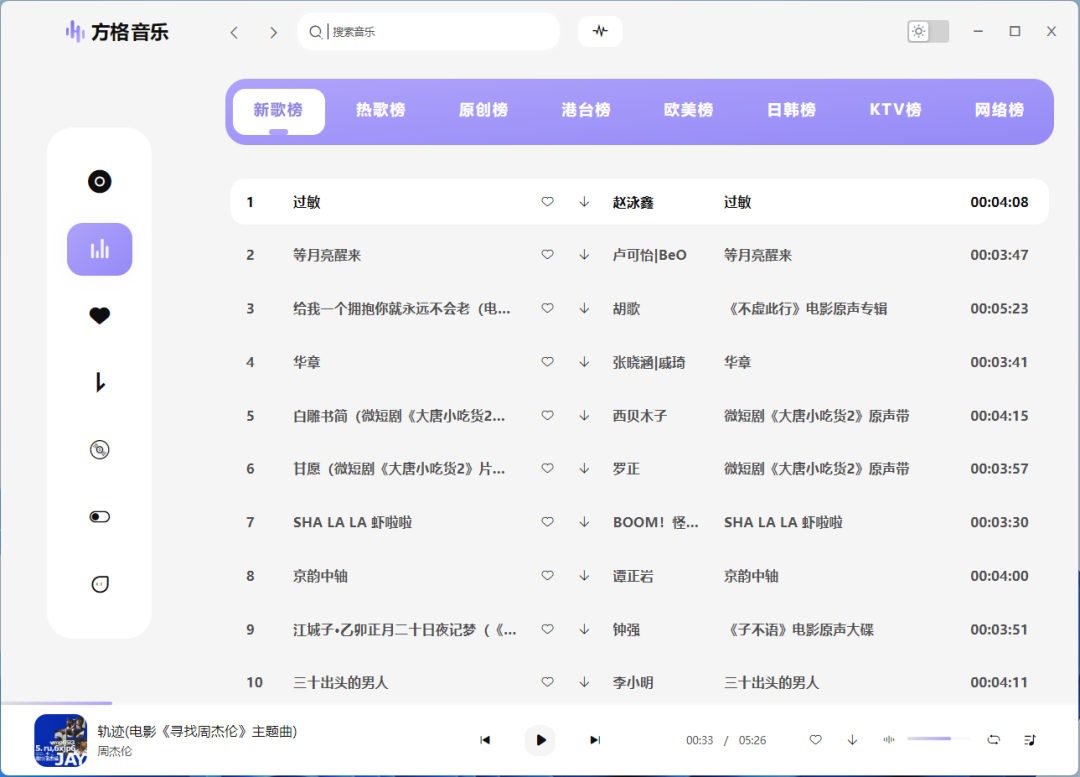Navigate forward with the right chevron
The image size is (1080, 777).
tap(273, 32)
